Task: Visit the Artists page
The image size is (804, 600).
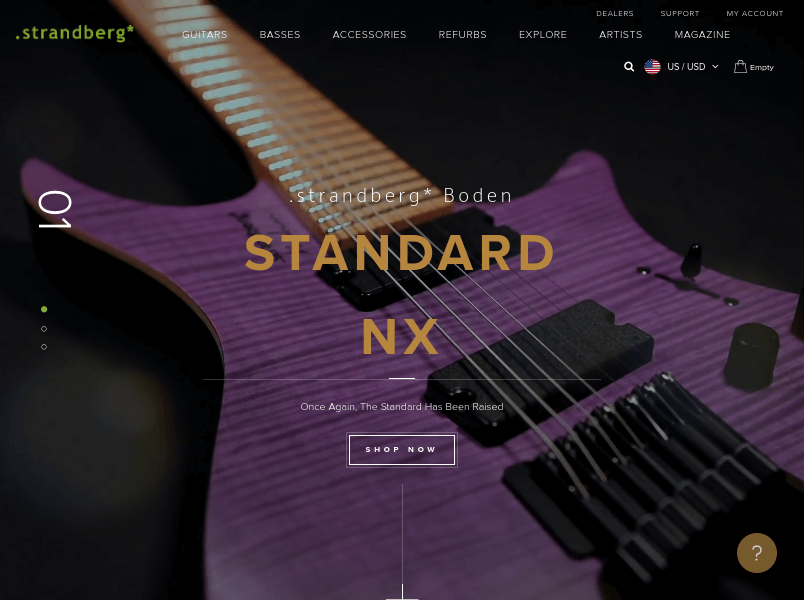Action: pyautogui.click(x=620, y=34)
